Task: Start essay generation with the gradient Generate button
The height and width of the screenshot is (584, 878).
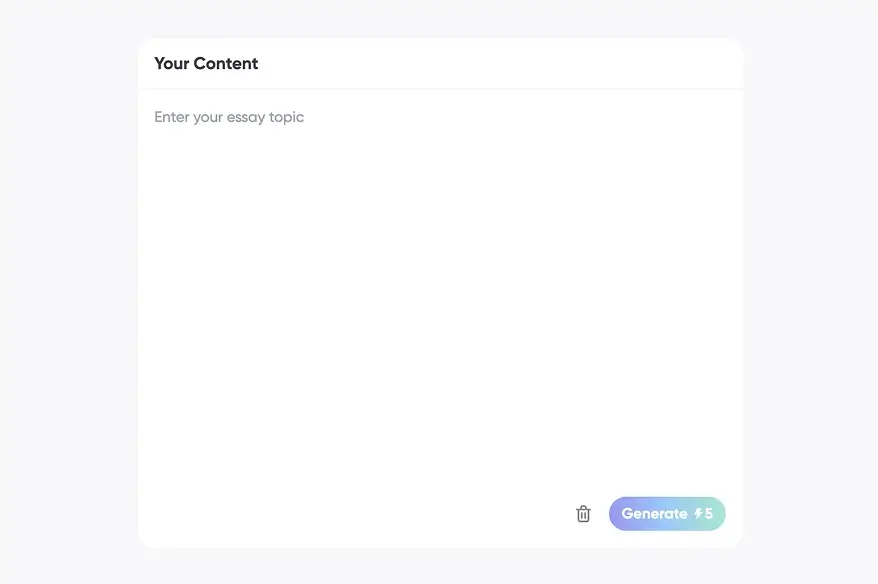Action: pyautogui.click(x=666, y=514)
